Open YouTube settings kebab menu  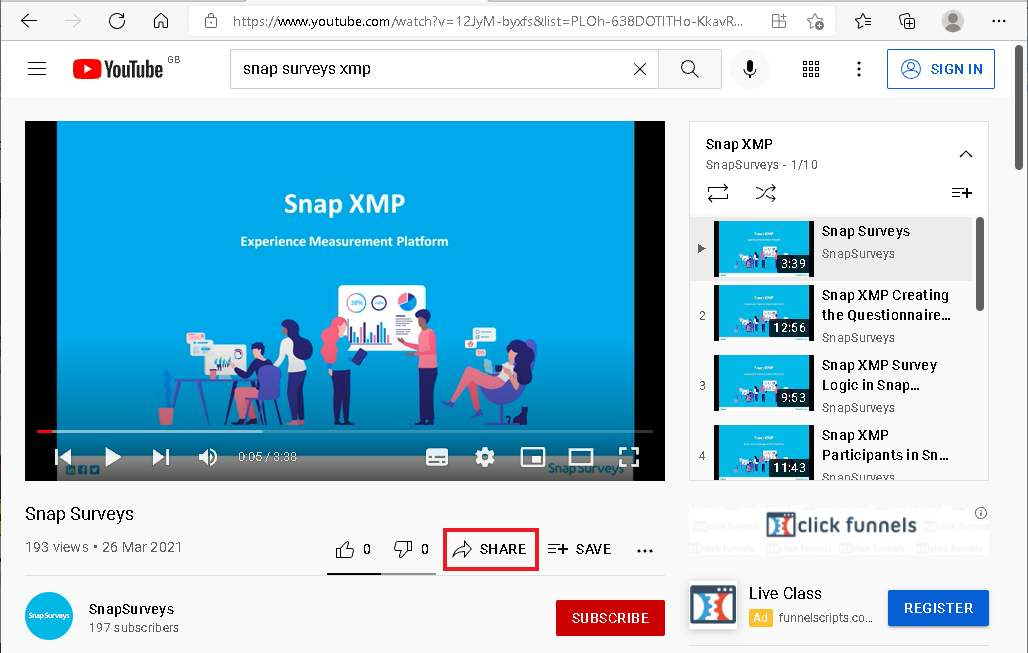[859, 69]
